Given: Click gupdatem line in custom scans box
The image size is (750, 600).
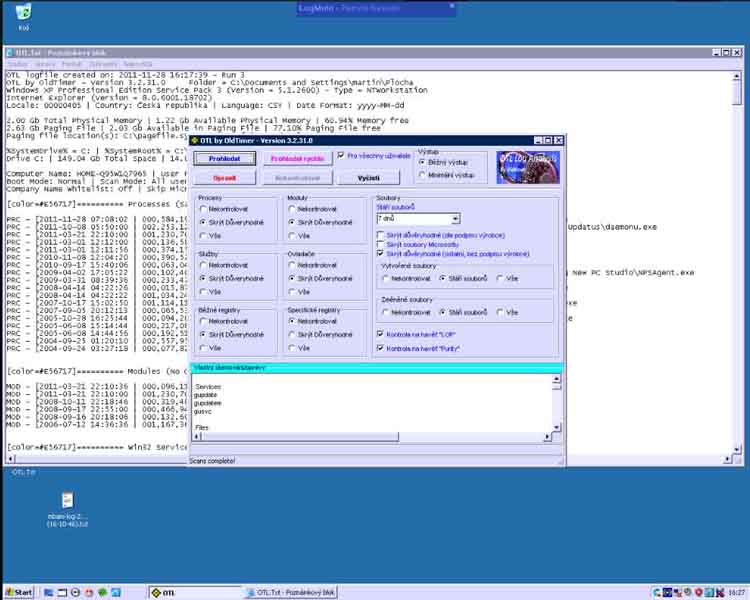Looking at the screenshot, I should [x=208, y=403].
